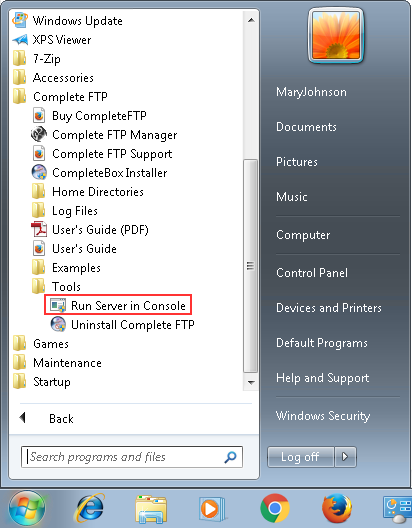Open Help and Support

tap(322, 378)
